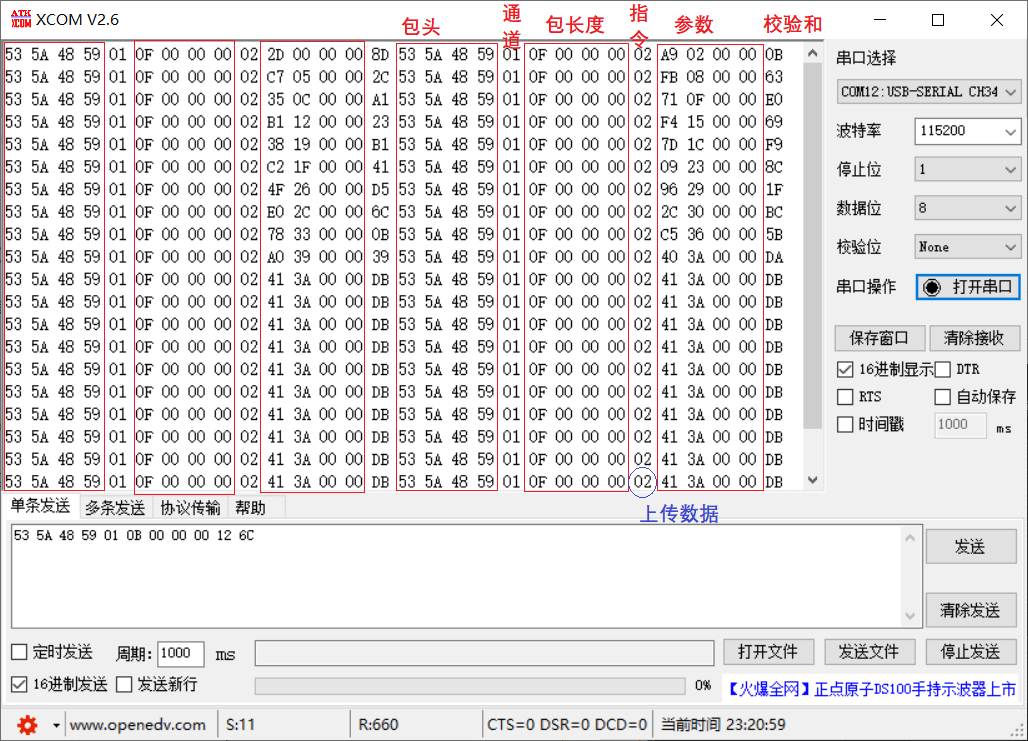Switch to the 多条发送 tab

(115, 508)
